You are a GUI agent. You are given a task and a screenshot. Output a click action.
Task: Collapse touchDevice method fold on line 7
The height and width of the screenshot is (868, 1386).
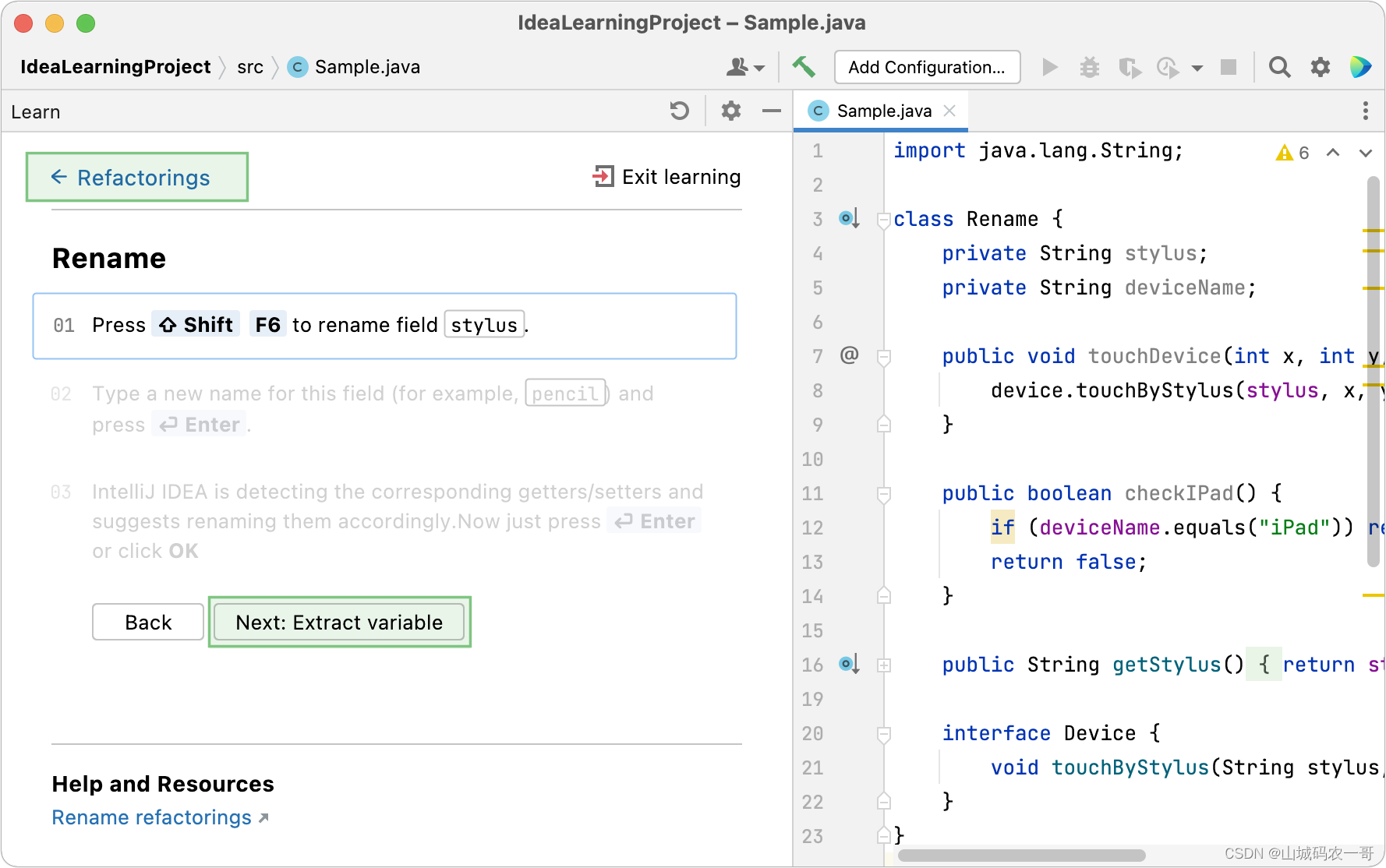(884, 358)
